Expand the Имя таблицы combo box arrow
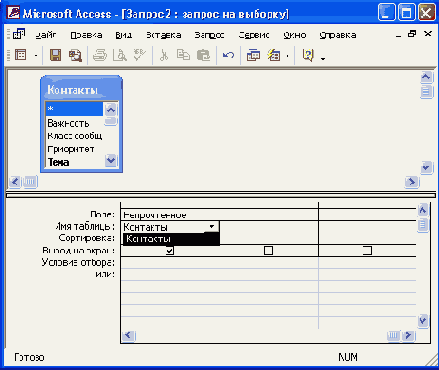Image resolution: width=439 pixels, height=370 pixels. tap(212, 227)
